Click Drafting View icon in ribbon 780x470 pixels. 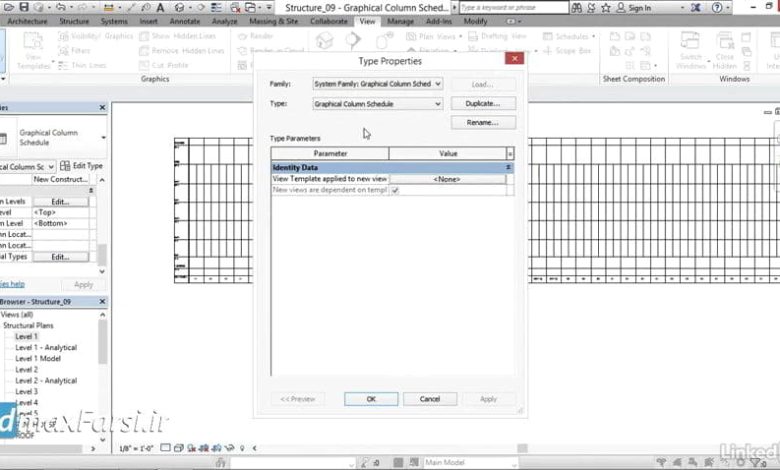point(473,36)
